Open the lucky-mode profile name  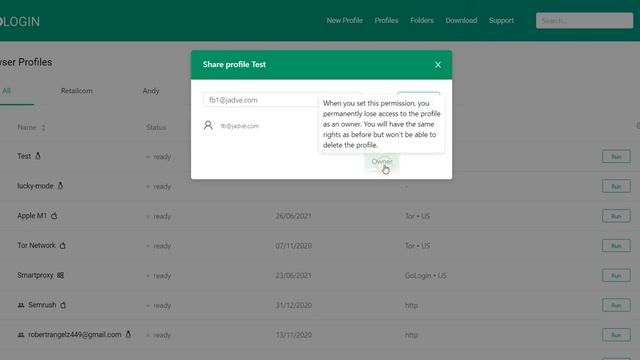coord(35,186)
